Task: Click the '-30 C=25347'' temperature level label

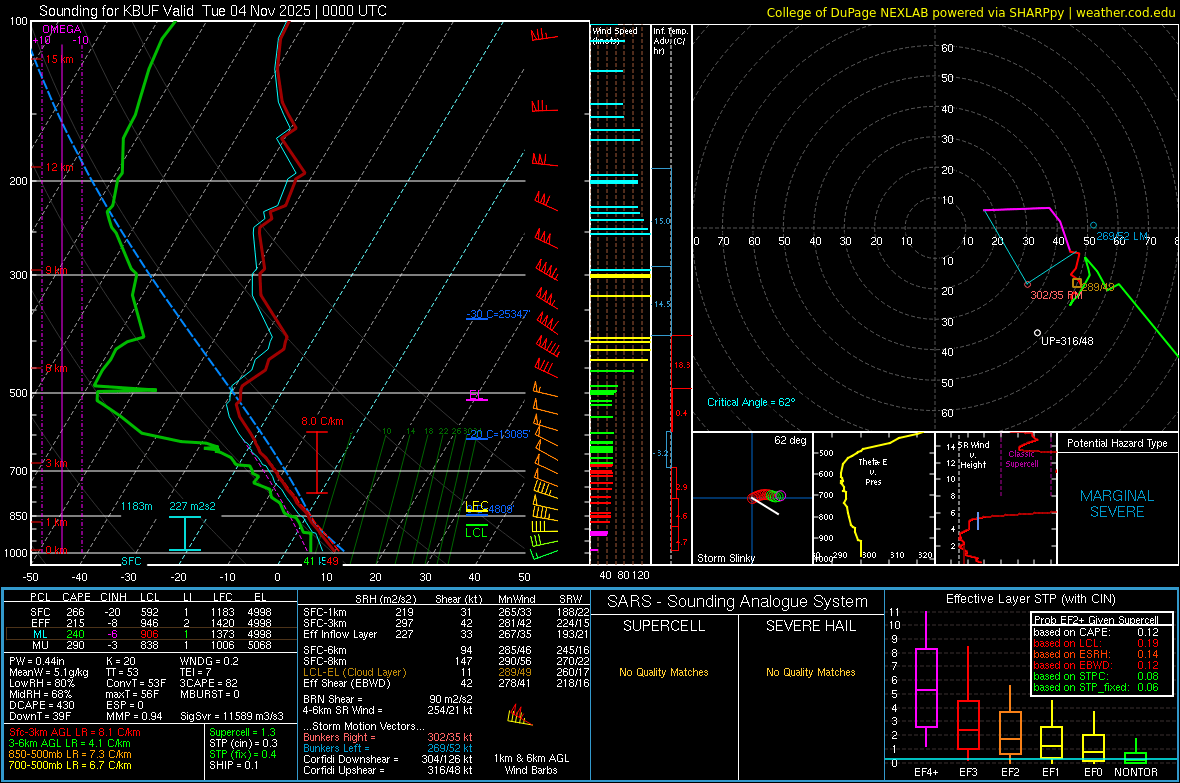Action: [497, 314]
